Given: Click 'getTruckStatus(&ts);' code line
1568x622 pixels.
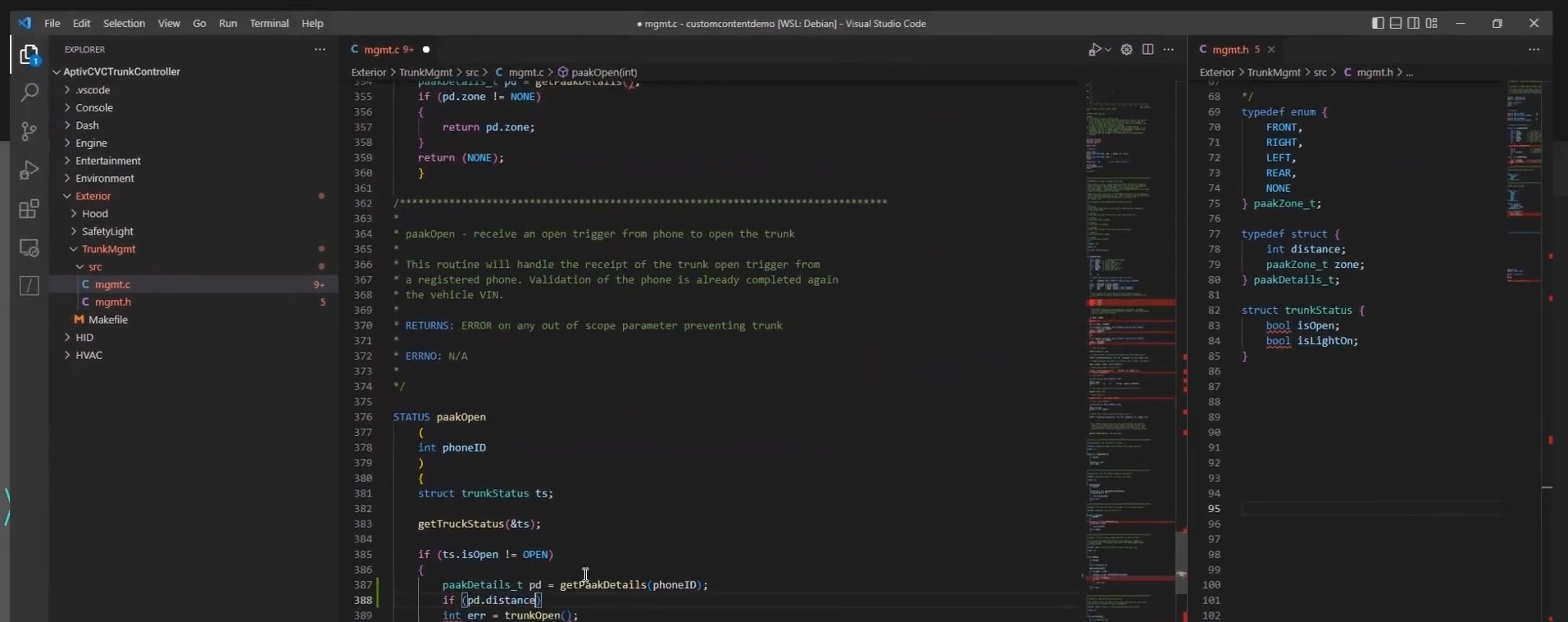Looking at the screenshot, I should pos(479,524).
